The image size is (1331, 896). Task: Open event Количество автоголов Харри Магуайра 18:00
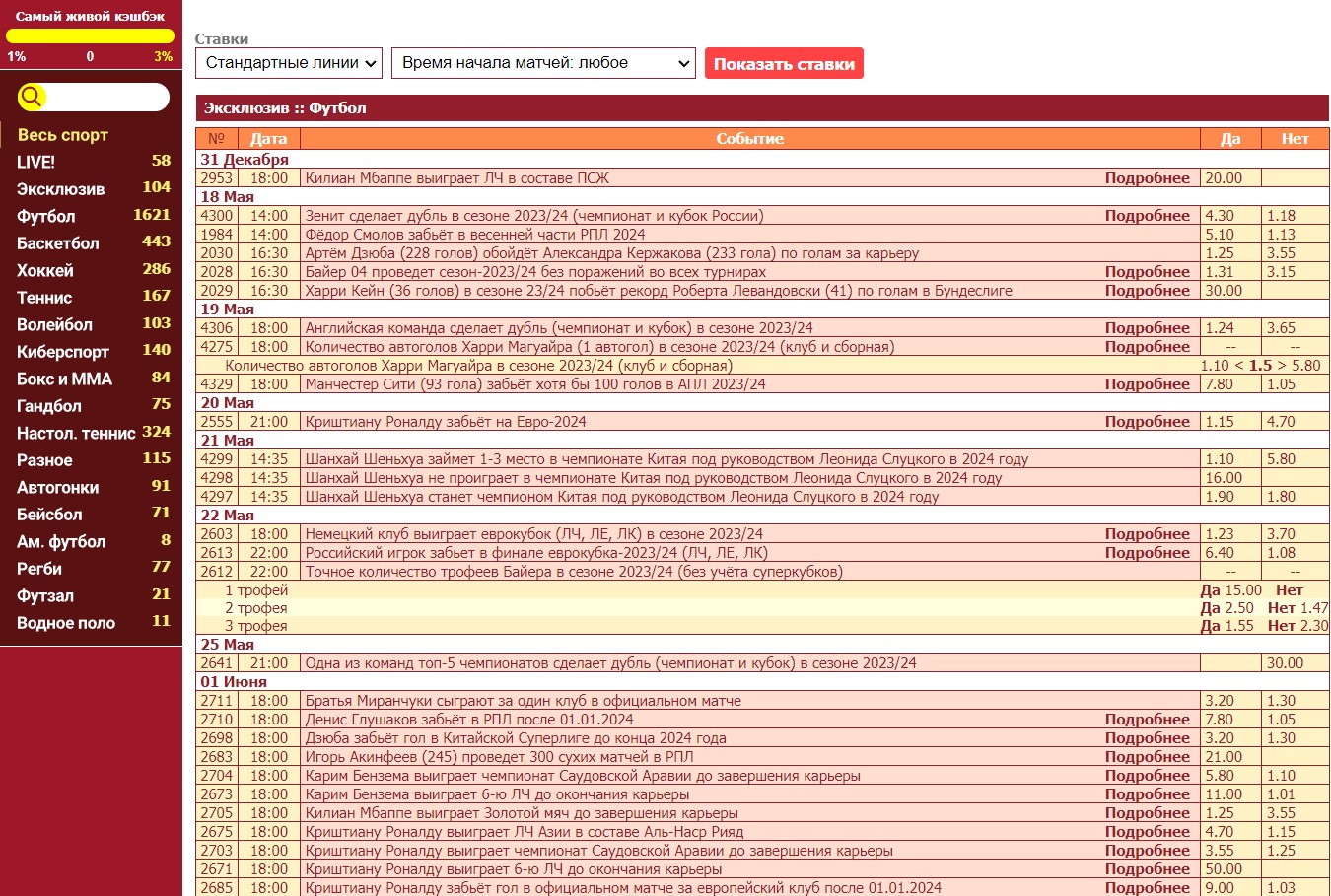(599, 347)
